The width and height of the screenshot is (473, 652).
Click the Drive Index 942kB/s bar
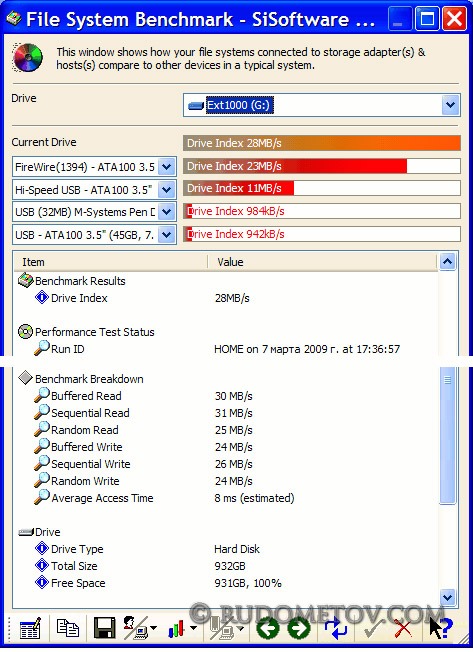point(322,234)
